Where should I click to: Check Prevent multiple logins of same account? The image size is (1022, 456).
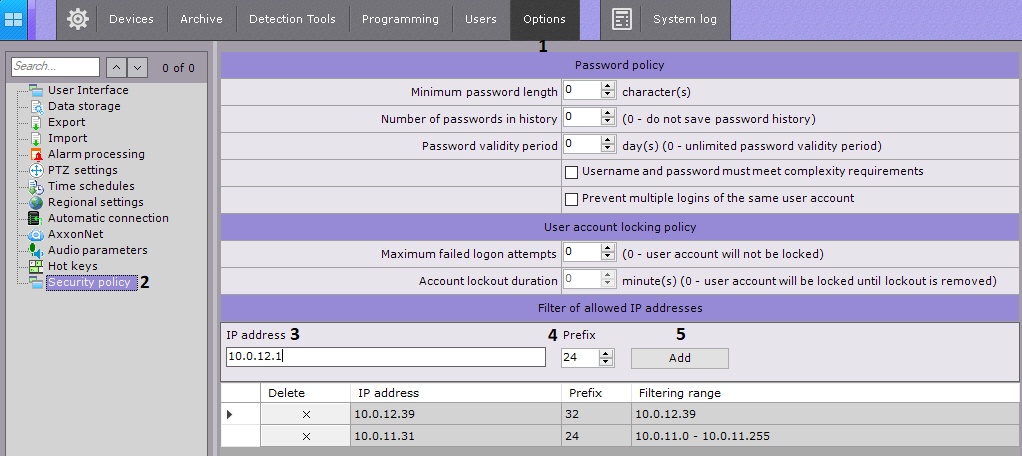[572, 199]
